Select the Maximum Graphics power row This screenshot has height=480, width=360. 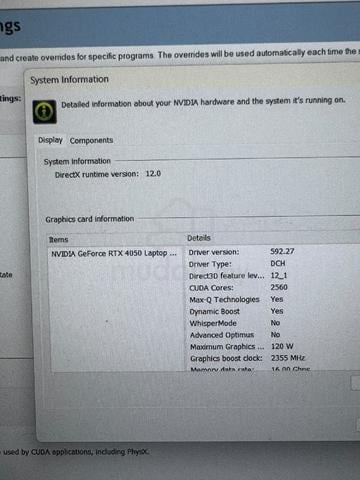273,347
